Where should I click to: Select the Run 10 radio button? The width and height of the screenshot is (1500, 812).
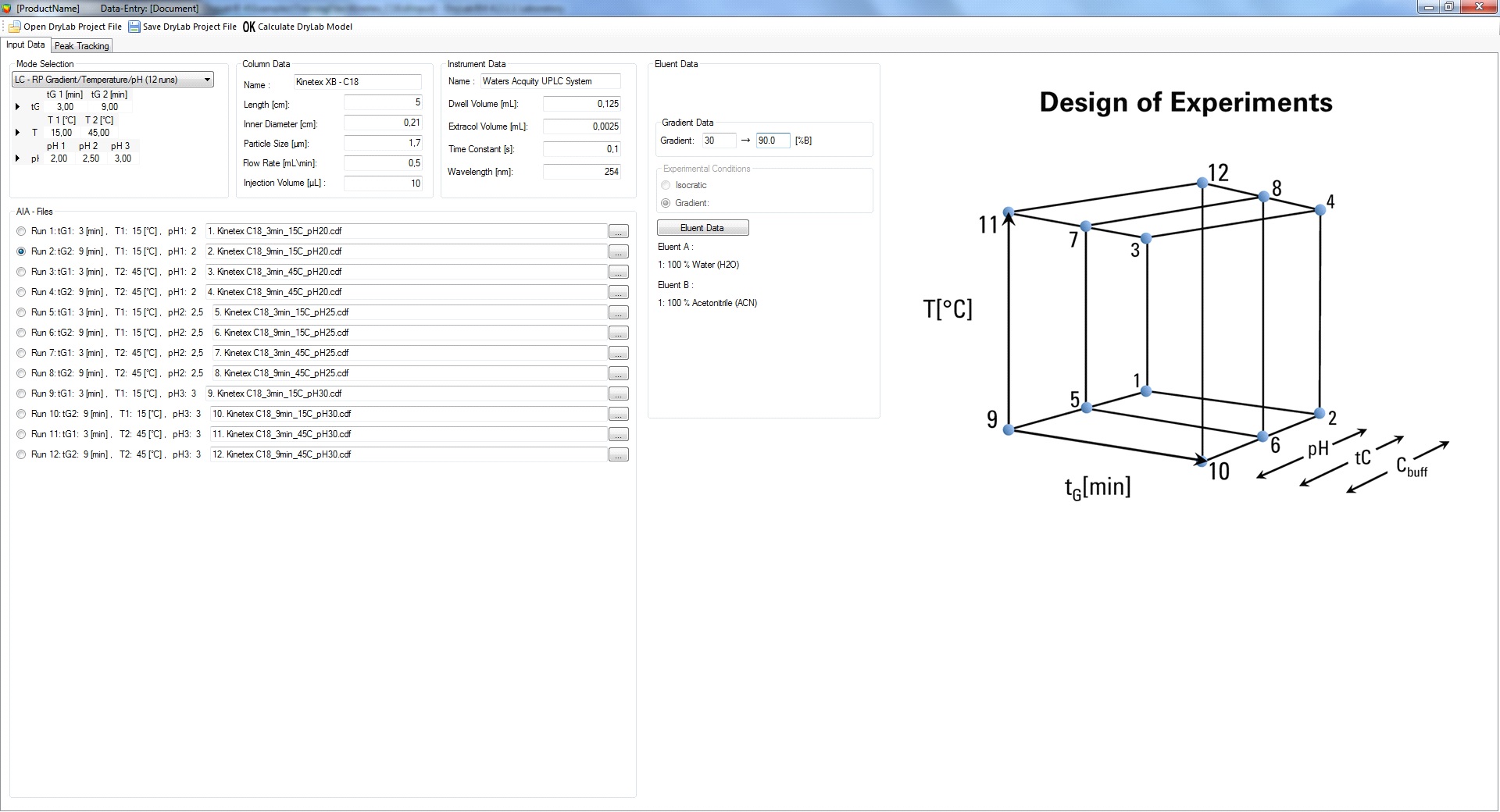[21, 414]
